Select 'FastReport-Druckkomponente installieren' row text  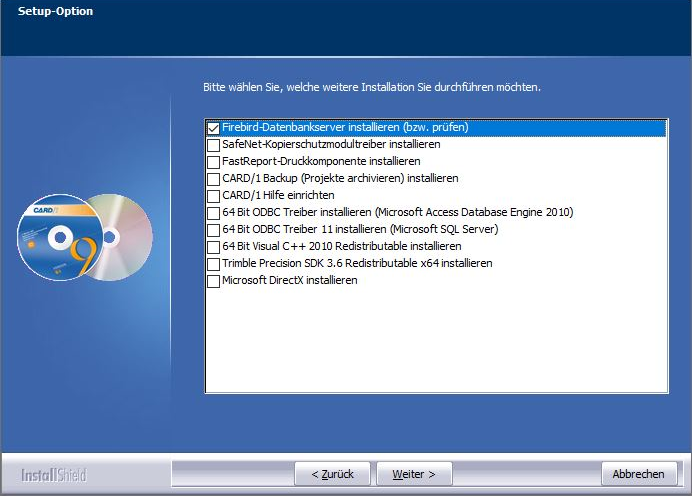321,161
